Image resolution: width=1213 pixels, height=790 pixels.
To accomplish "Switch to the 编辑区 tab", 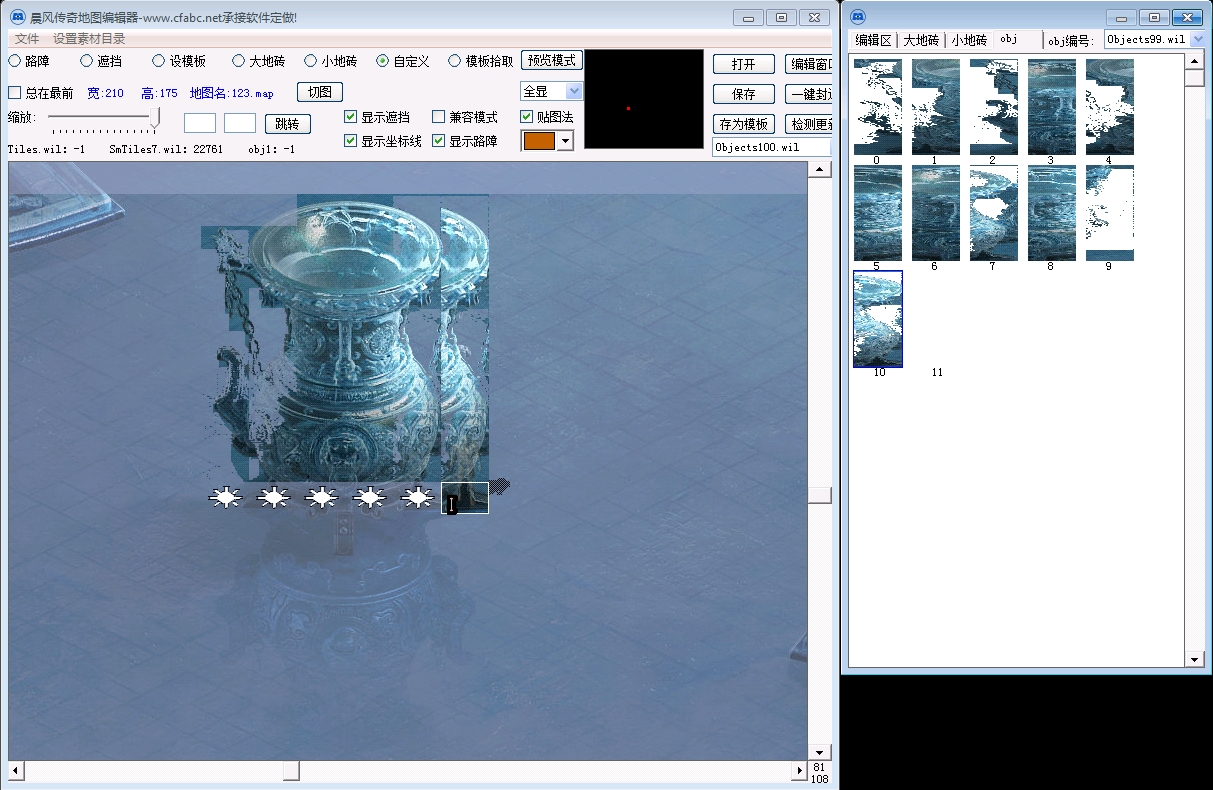I will click(x=873, y=40).
